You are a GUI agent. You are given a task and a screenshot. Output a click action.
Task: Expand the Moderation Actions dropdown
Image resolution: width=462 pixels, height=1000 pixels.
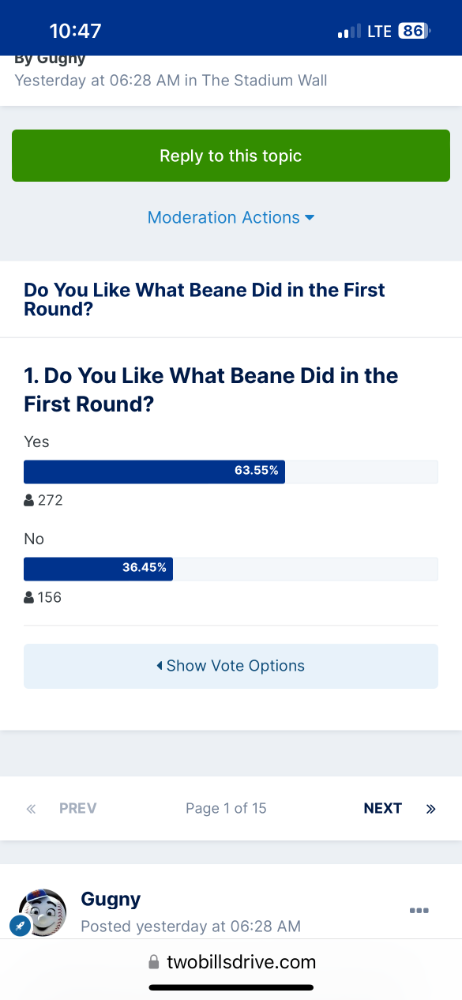(x=230, y=217)
